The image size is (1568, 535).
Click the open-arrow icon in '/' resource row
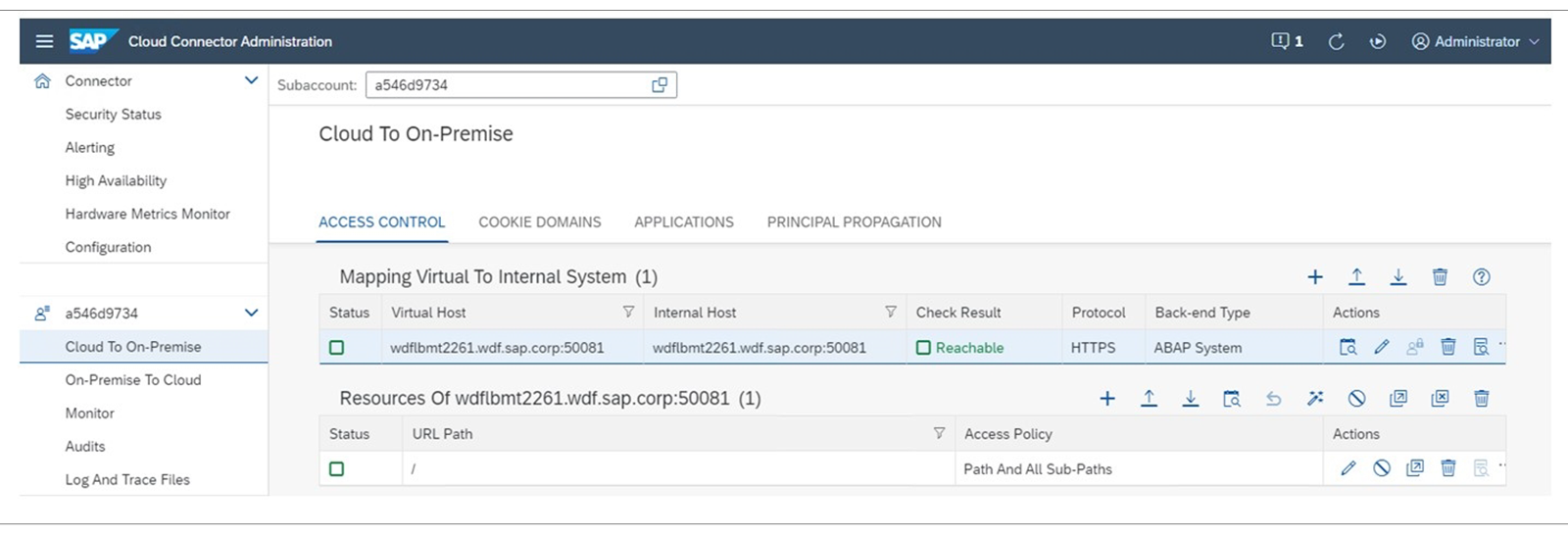click(x=1415, y=468)
